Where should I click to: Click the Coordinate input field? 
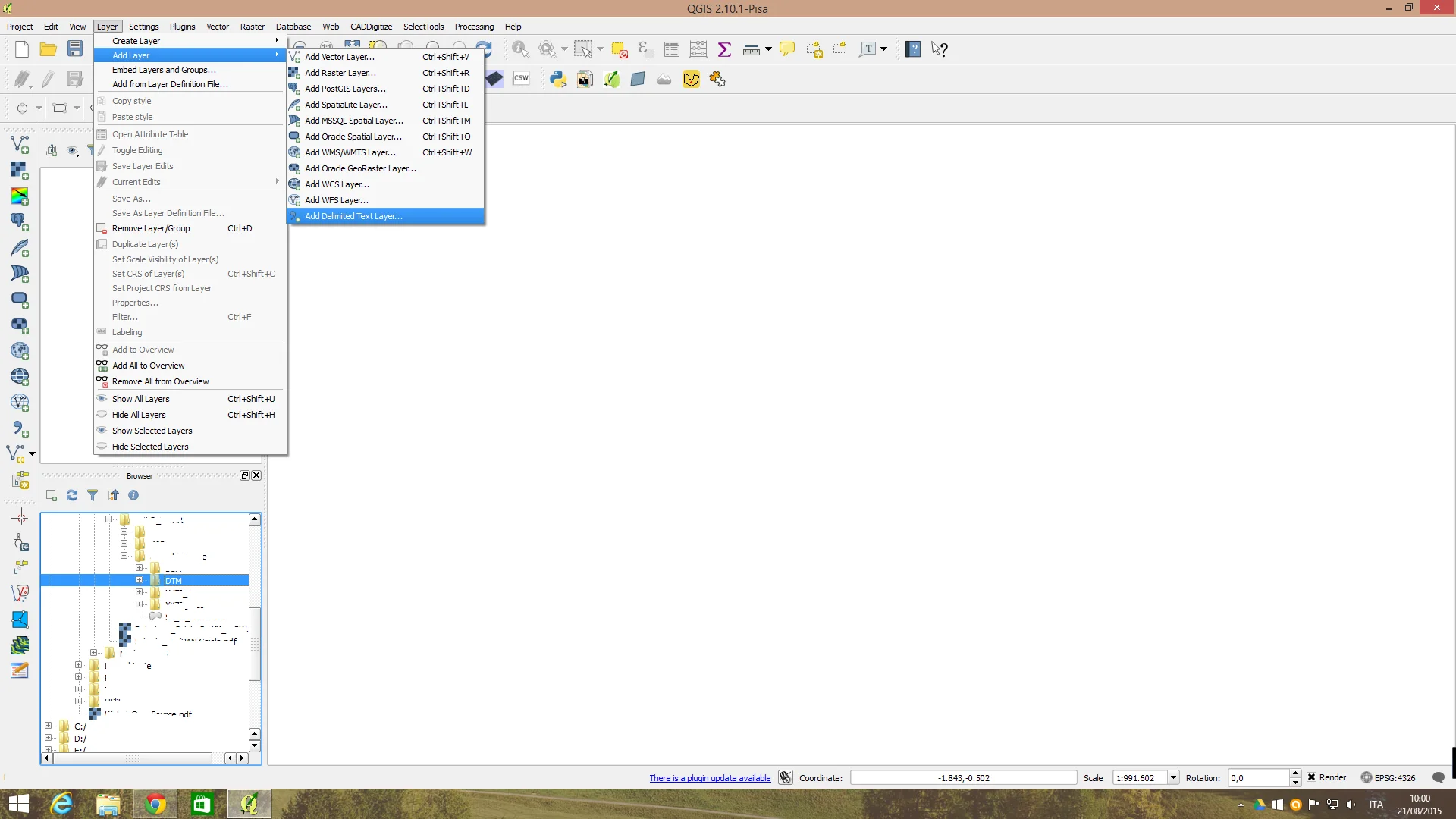[963, 778]
